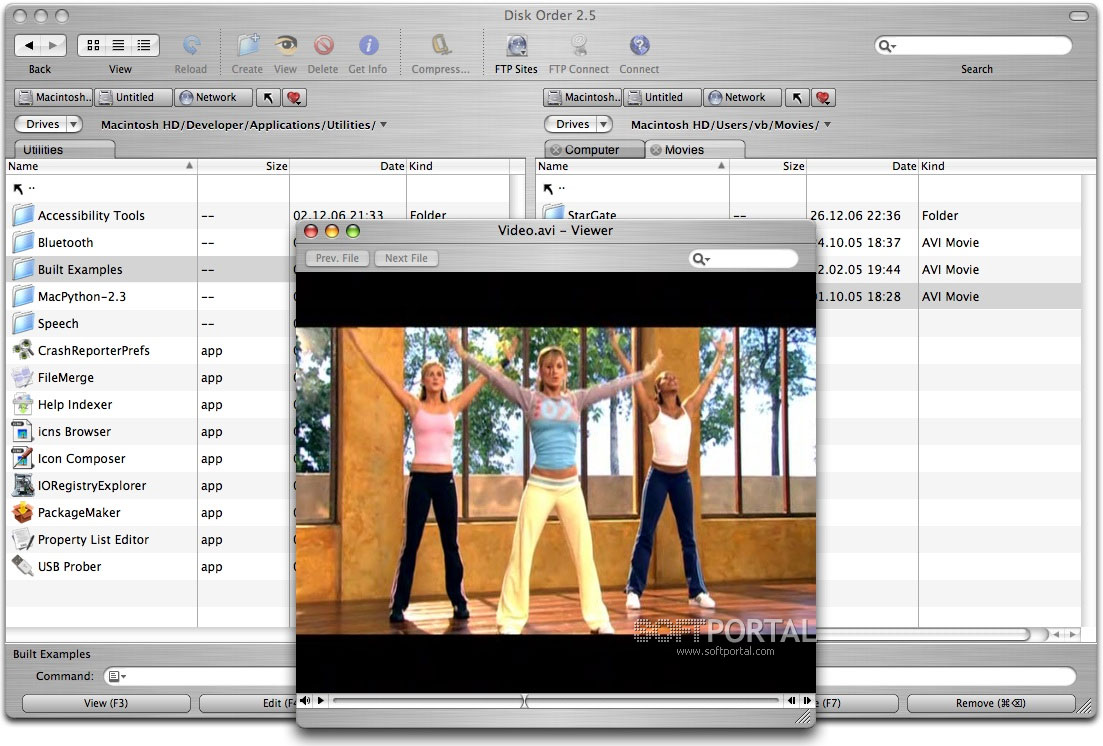Click the Reload toolbar icon

[191, 46]
